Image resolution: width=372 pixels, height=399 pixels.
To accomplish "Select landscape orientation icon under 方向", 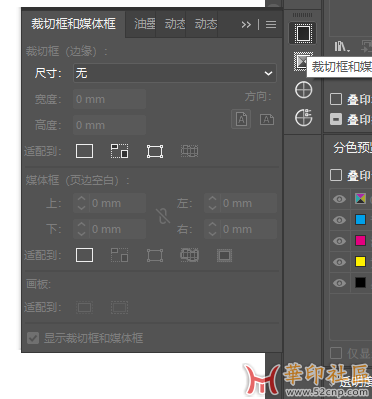I will [267, 119].
